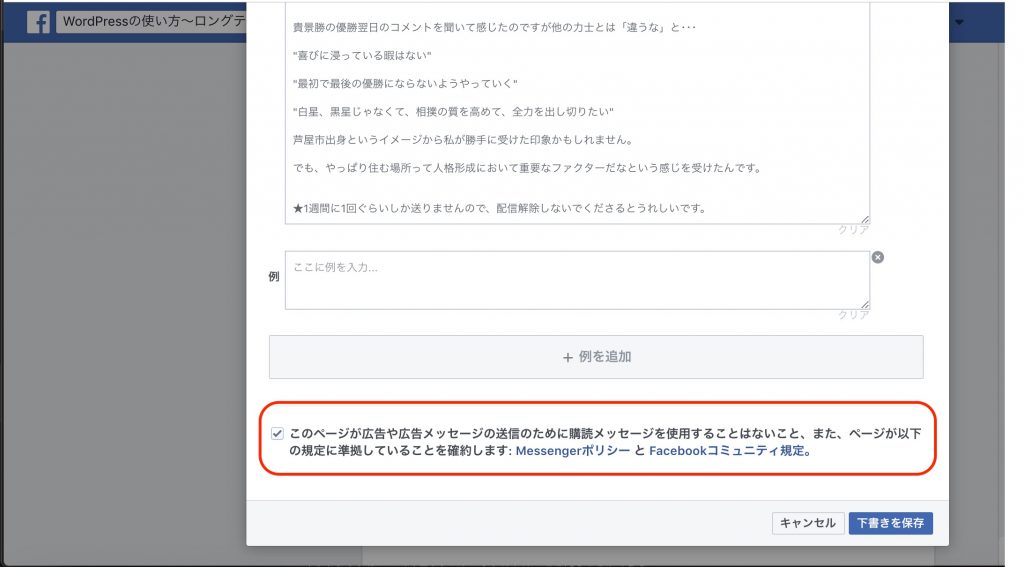Open the Facebookコミュニティ規定 link
This screenshot has width=1024, height=567.
coord(727,451)
